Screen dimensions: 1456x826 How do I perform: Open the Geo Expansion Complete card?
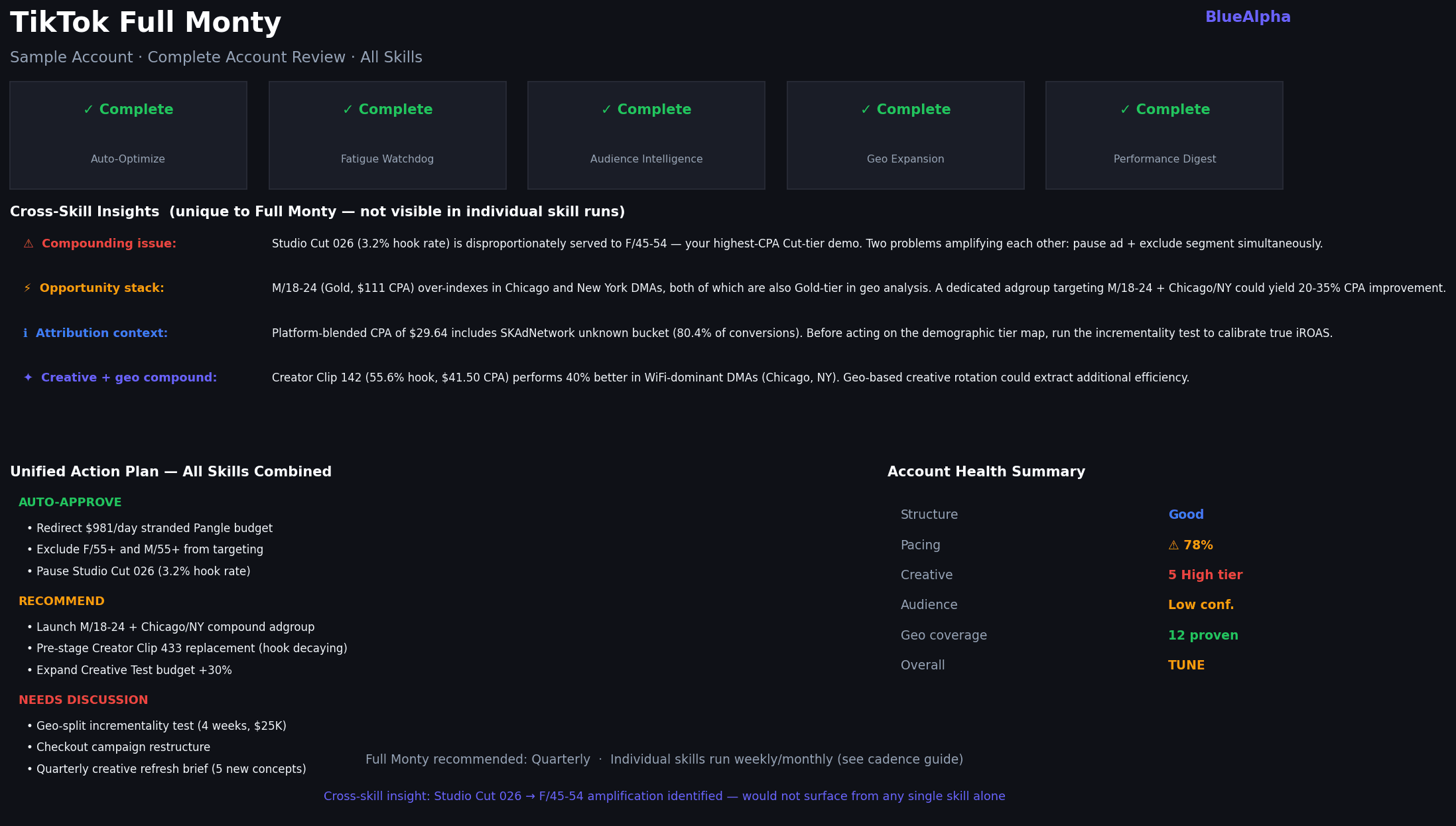(905, 135)
